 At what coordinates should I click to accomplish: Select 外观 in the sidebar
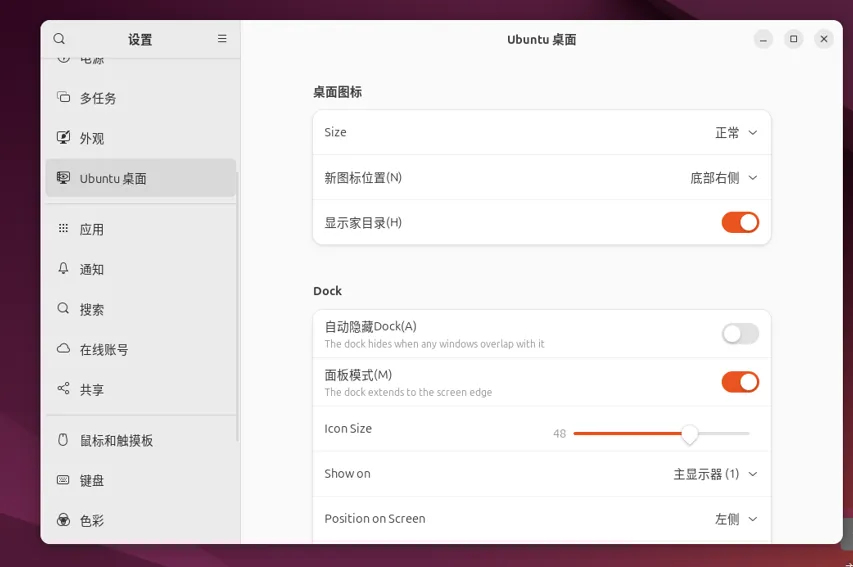click(141, 138)
